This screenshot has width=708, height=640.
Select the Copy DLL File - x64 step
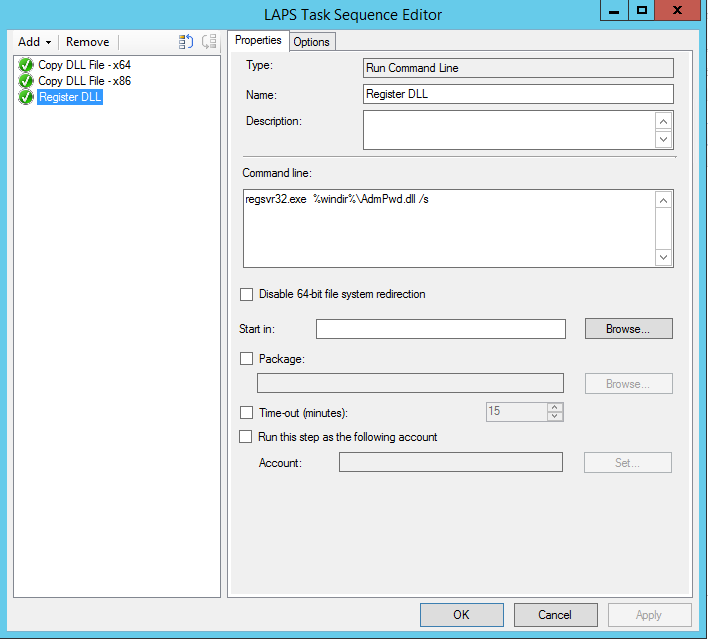(84, 65)
